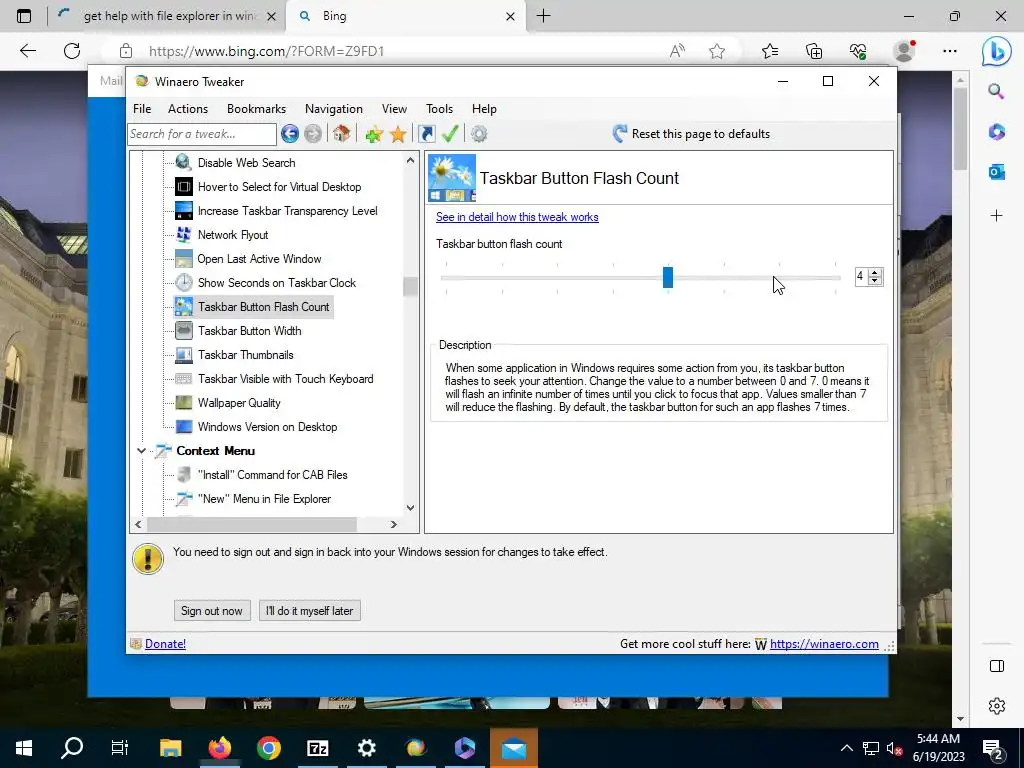Open a new browser tab in Edge
Screen dimensions: 1024x768
click(543, 16)
